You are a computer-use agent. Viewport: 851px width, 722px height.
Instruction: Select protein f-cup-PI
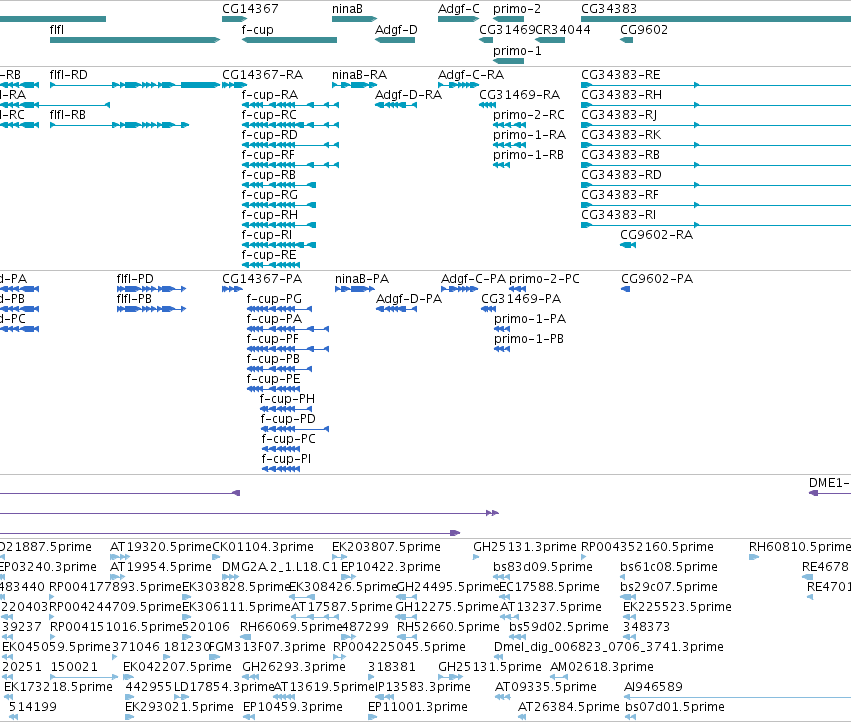coord(286,459)
